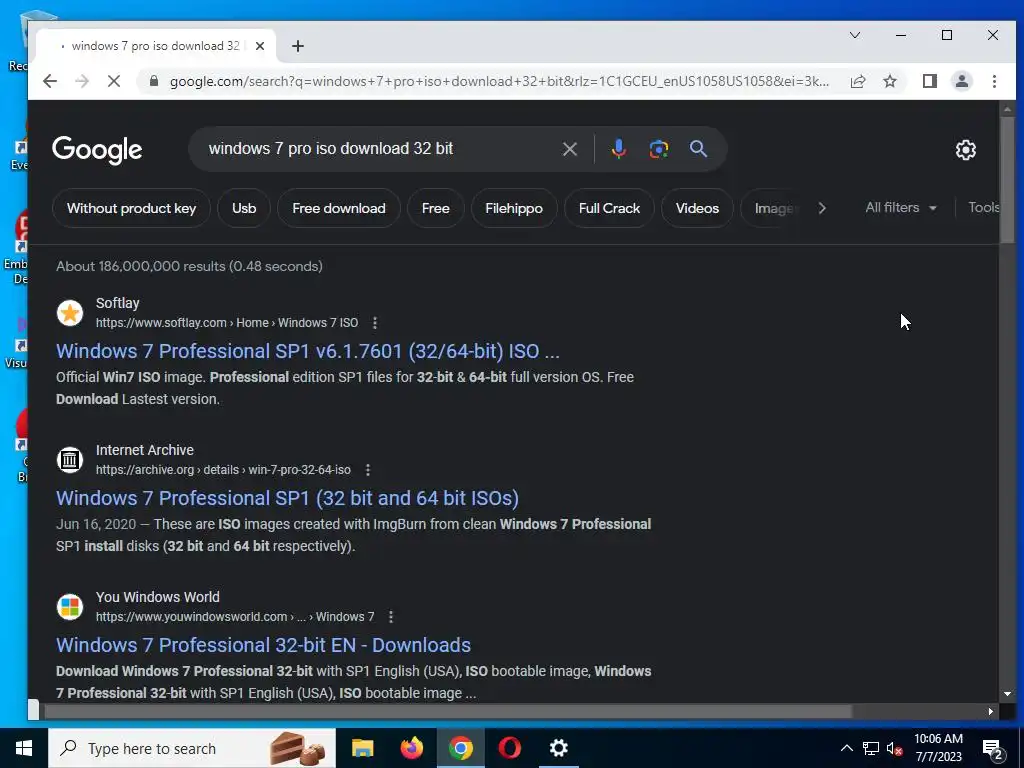Click the horizontal scrollbar thumb
The height and width of the screenshot is (768, 1024).
[x=447, y=711]
